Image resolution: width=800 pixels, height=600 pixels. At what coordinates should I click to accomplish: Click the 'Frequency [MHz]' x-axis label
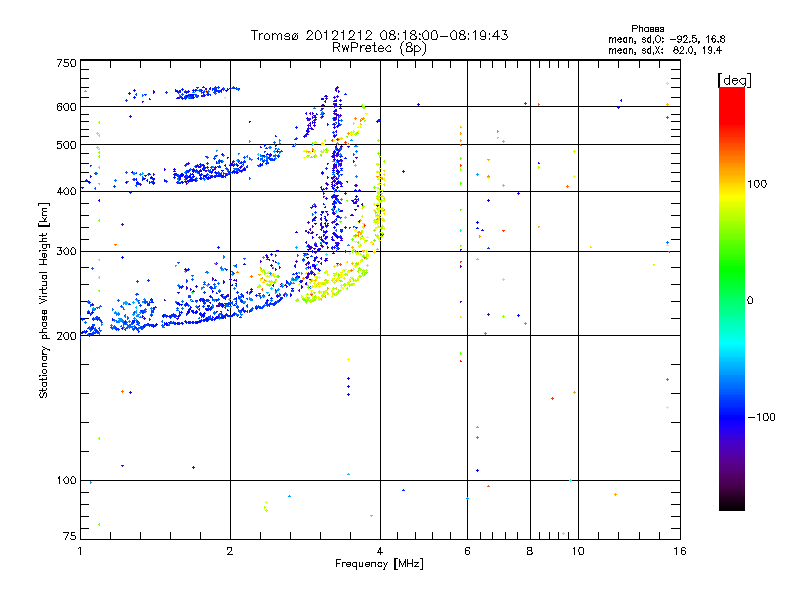(x=379, y=564)
